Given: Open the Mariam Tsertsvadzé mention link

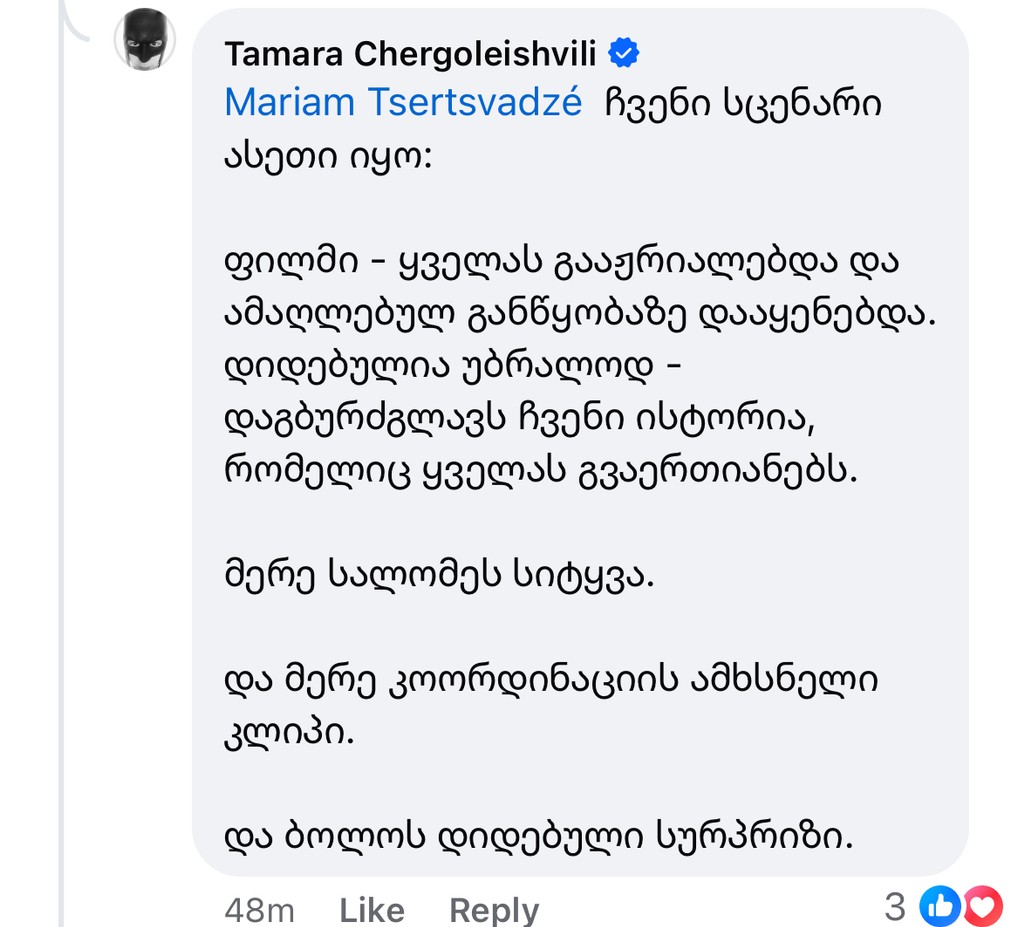Looking at the screenshot, I should 403,102.
